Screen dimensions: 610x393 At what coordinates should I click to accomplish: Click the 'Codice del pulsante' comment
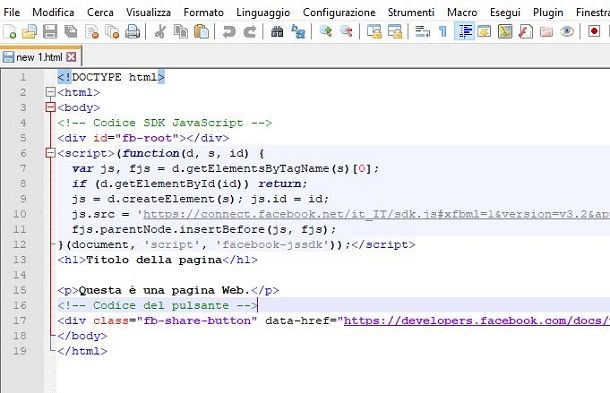158,305
